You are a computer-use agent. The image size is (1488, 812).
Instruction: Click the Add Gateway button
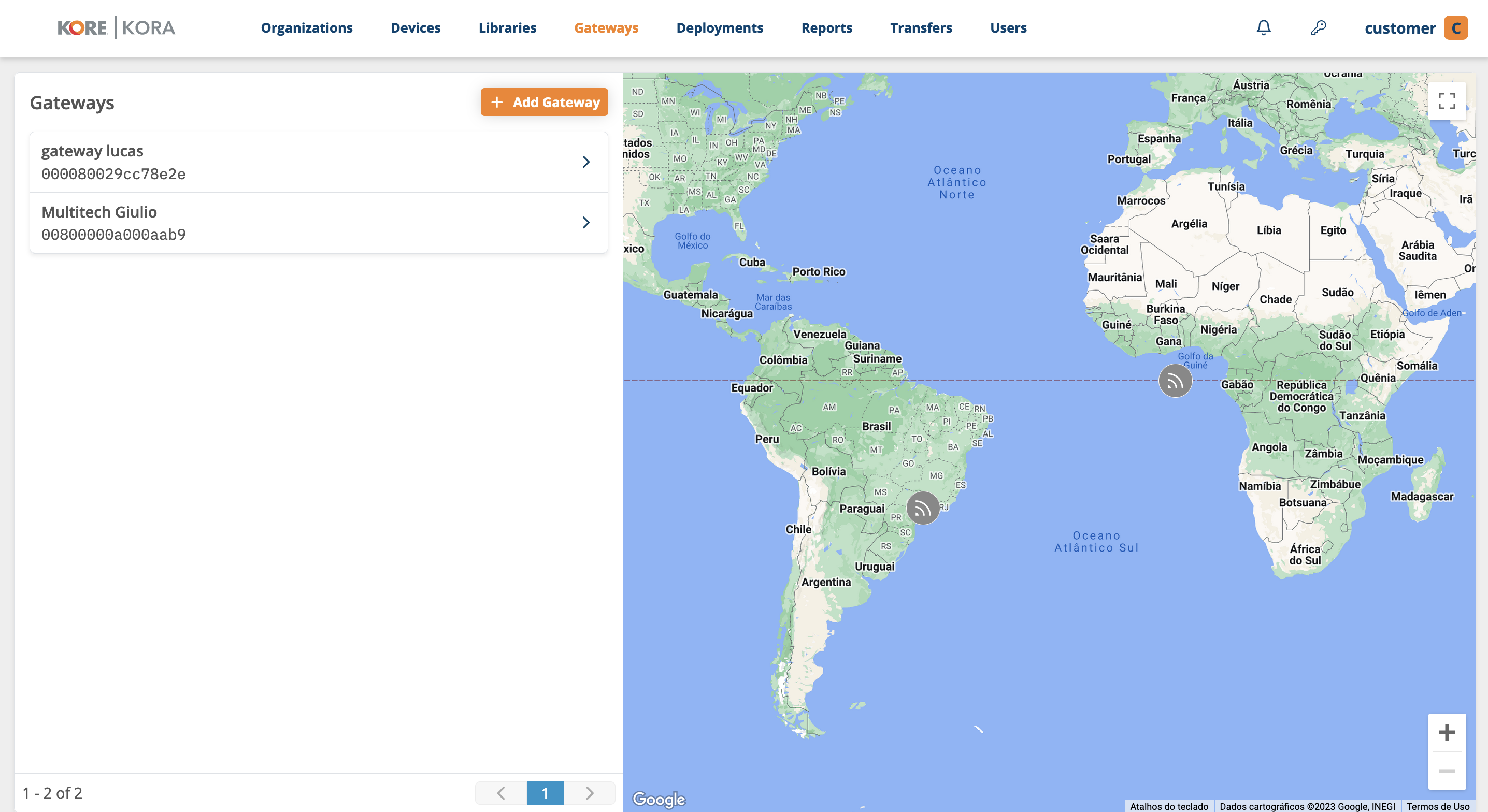pyautogui.click(x=544, y=102)
